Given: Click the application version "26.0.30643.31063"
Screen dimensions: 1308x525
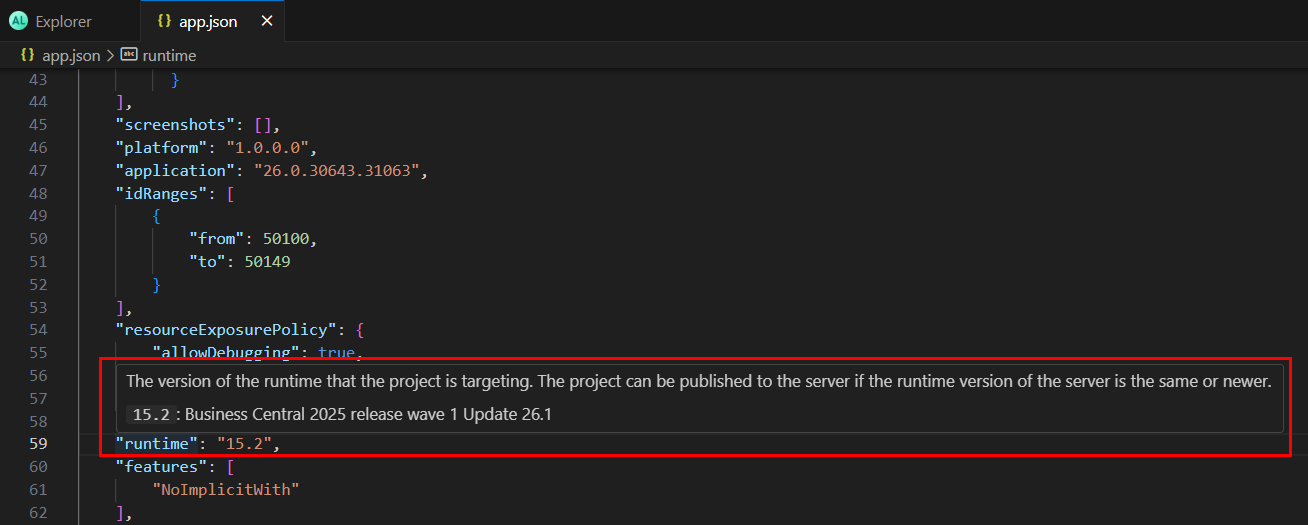Looking at the screenshot, I should tap(340, 170).
